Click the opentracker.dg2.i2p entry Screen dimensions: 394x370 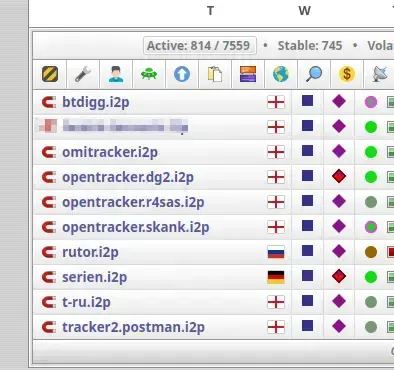click(x=128, y=177)
